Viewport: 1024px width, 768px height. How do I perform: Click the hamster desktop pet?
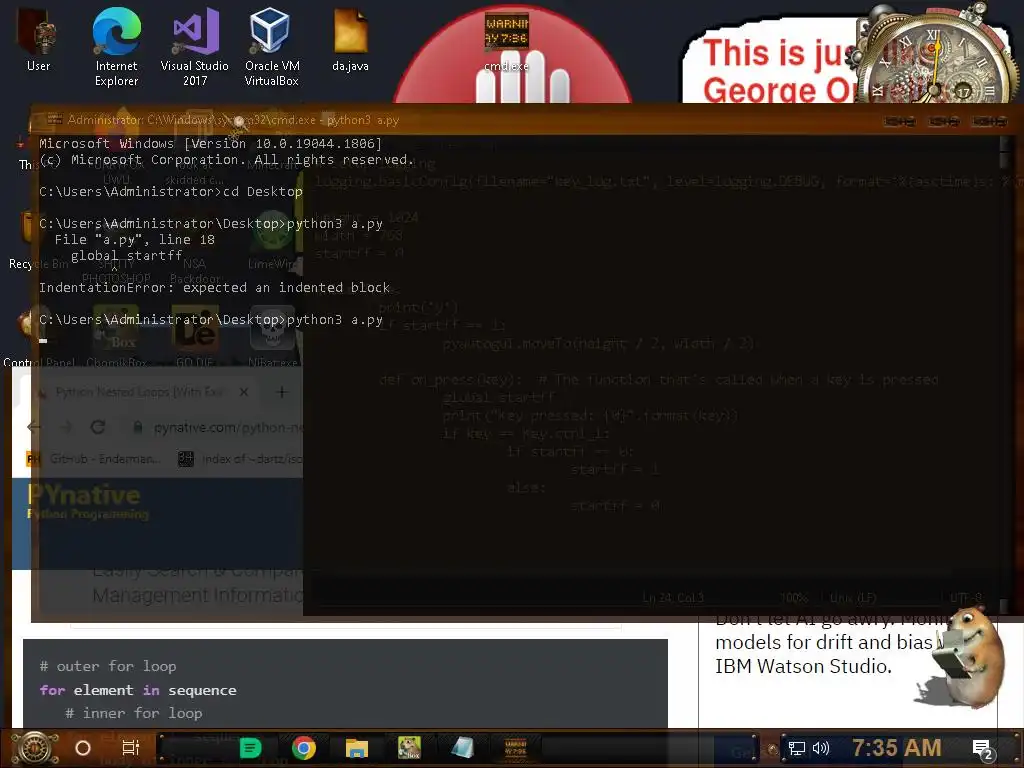coord(967,656)
